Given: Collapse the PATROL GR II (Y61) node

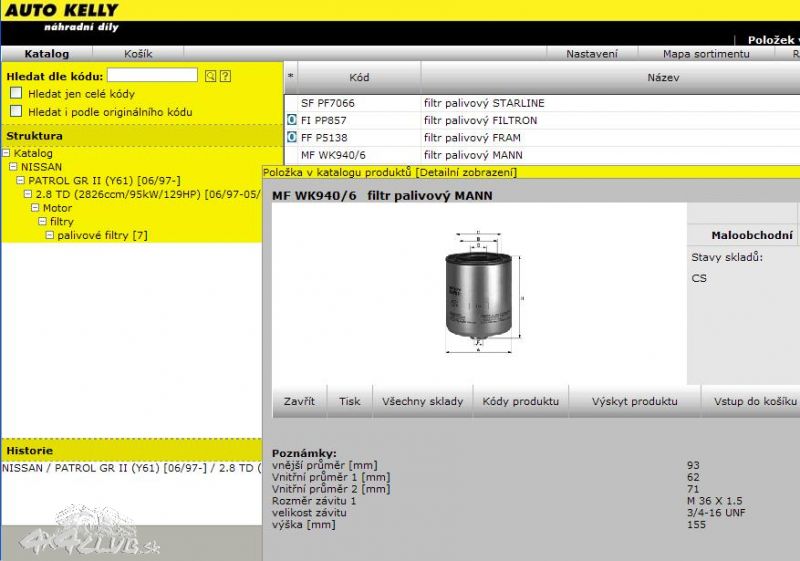Looking at the screenshot, I should 21,180.
